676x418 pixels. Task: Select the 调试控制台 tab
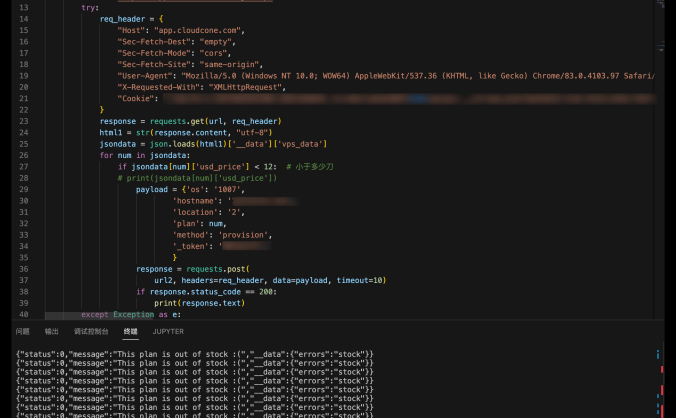(91, 331)
